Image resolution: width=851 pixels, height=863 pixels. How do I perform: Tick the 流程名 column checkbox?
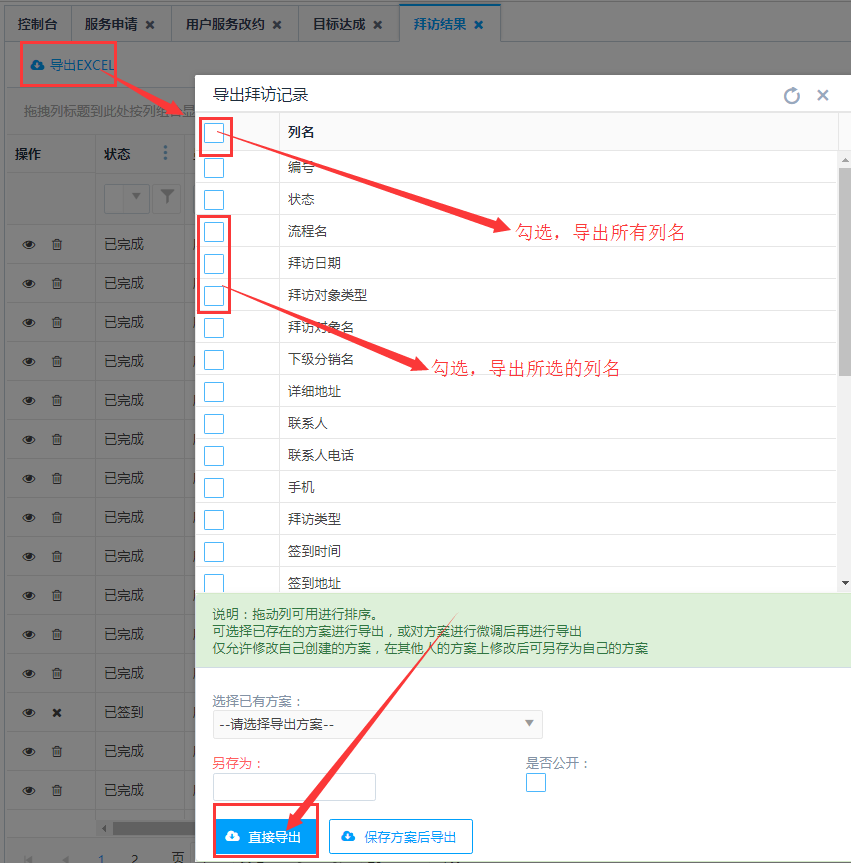(214, 231)
